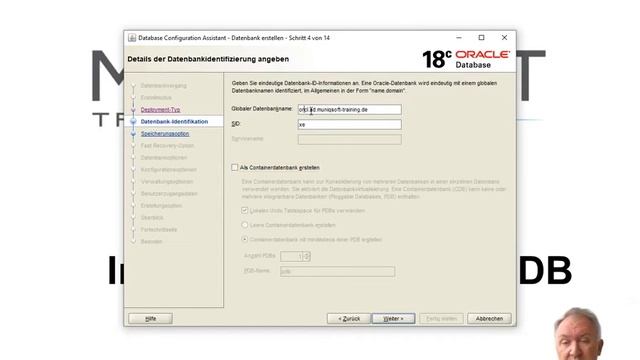640x360 pixels.
Task: Go back to the Deployment-Typ step
Action: coord(160,110)
